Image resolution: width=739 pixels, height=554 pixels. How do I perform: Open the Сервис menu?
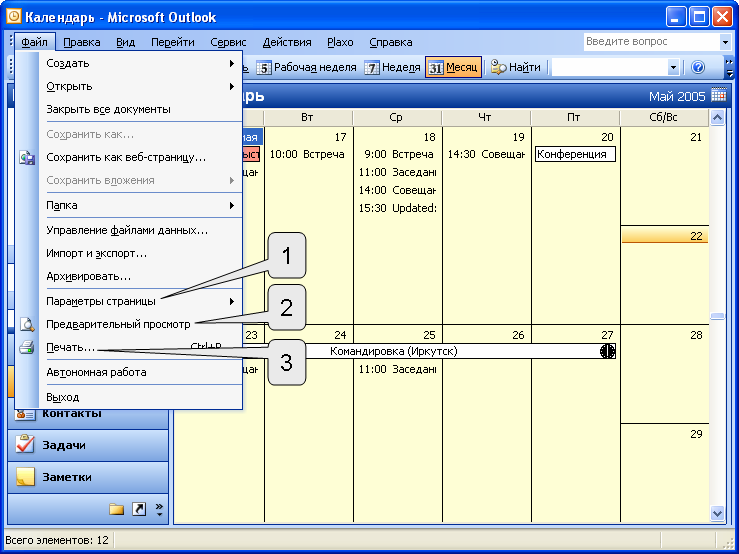(228, 42)
